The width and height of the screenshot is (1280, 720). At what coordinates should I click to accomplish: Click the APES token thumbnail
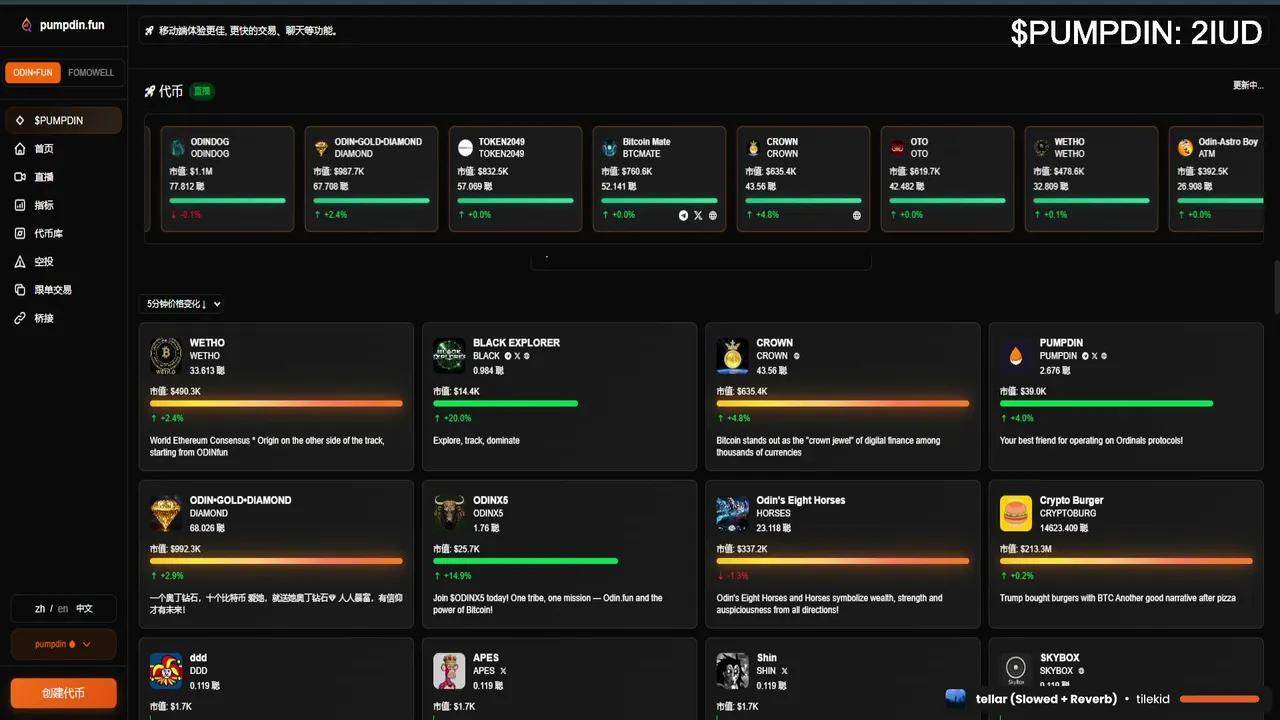coord(449,671)
